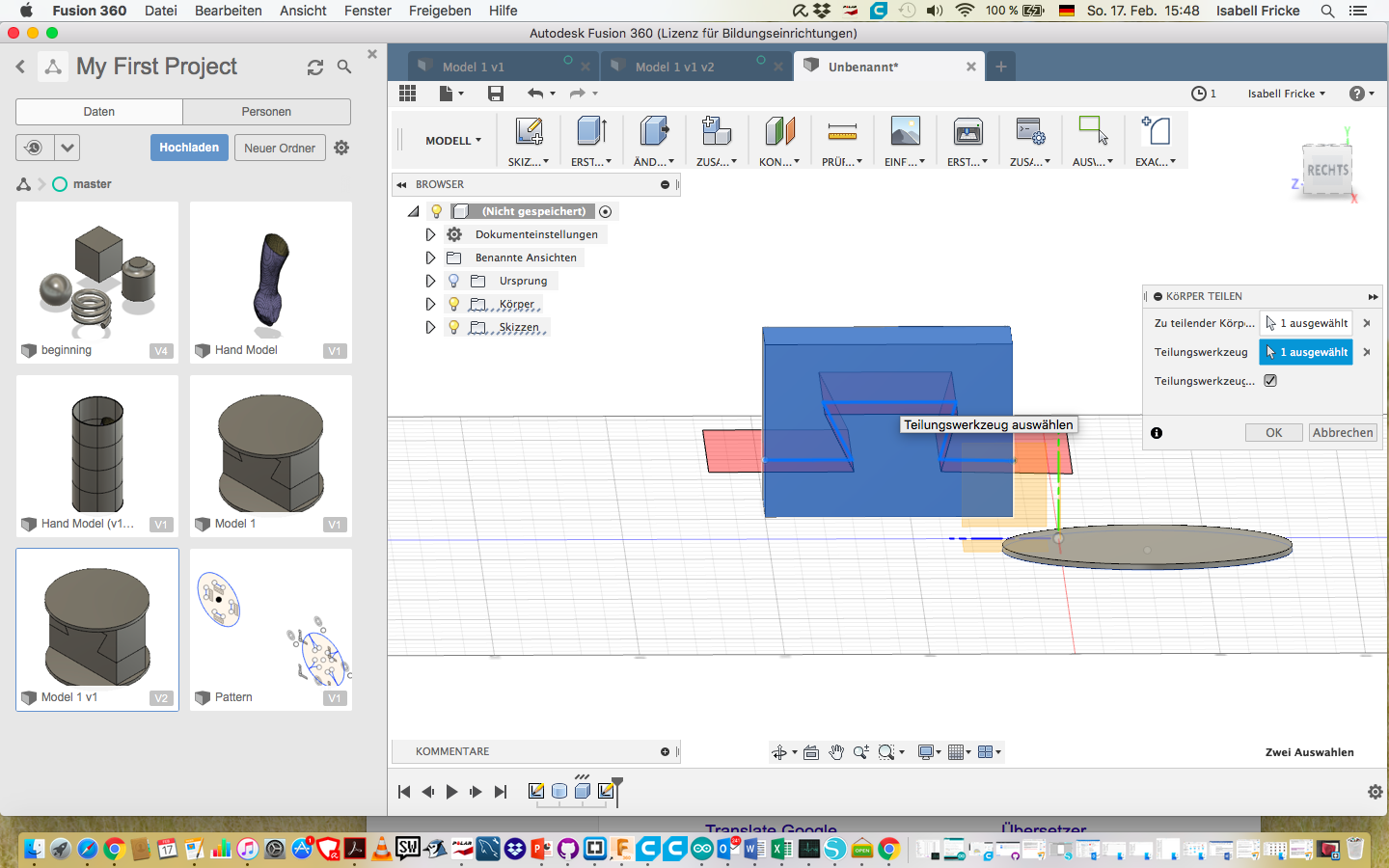
Task: Open the data panel grid icon
Action: click(x=407, y=94)
